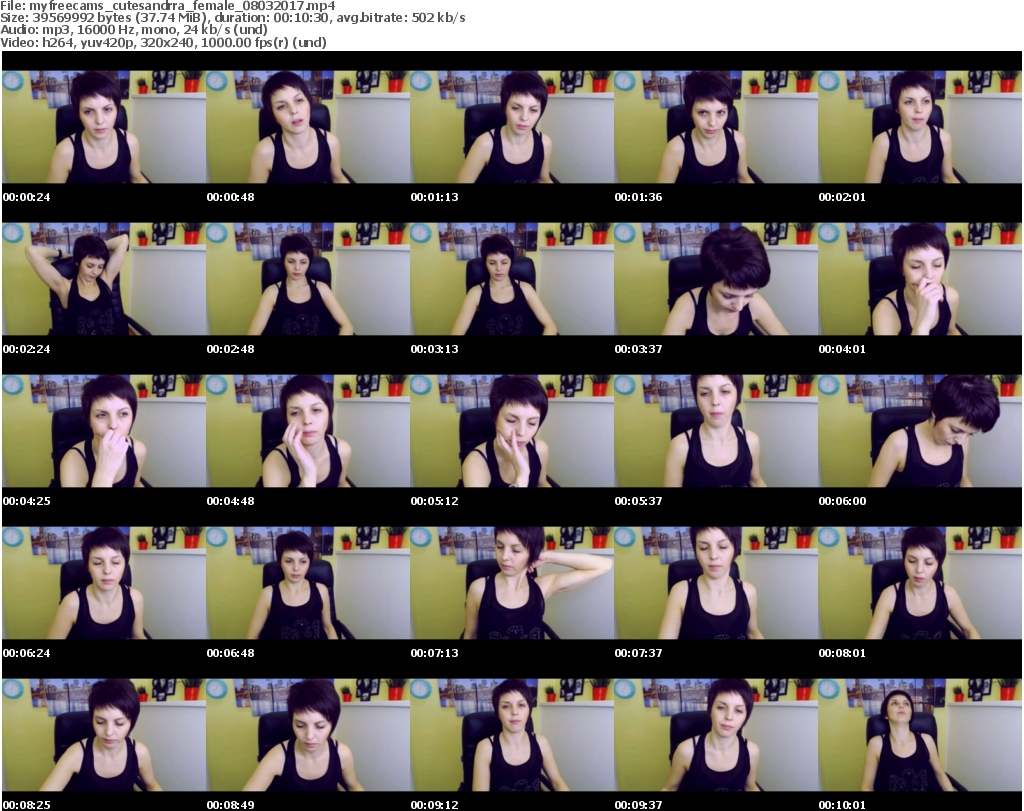Image resolution: width=1024 pixels, height=811 pixels.
Task: Click the 00:09:12 timestamp label
Action: (x=435, y=805)
